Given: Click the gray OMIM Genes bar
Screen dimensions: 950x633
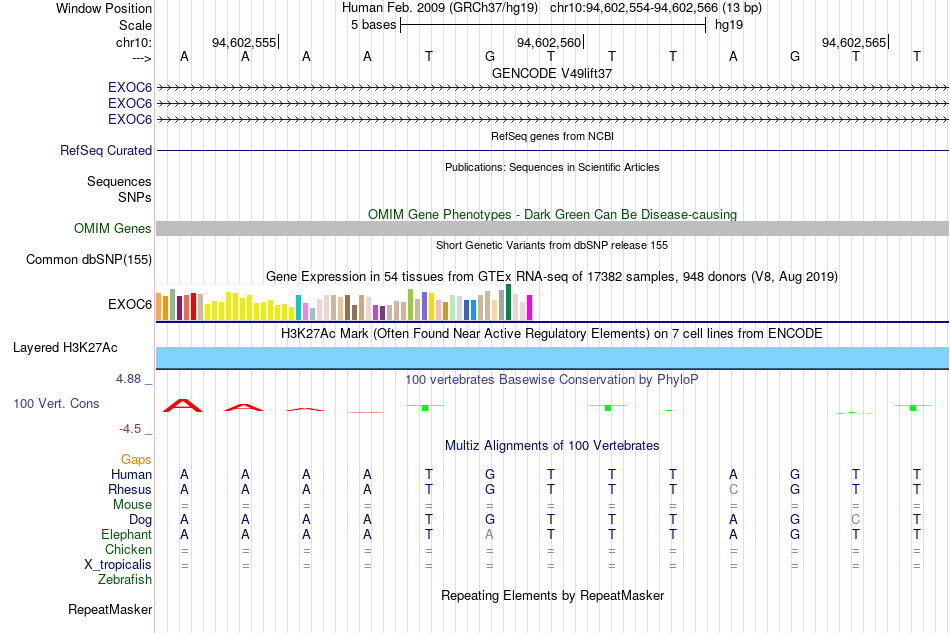Looking at the screenshot, I should pyautogui.click(x=552, y=228).
